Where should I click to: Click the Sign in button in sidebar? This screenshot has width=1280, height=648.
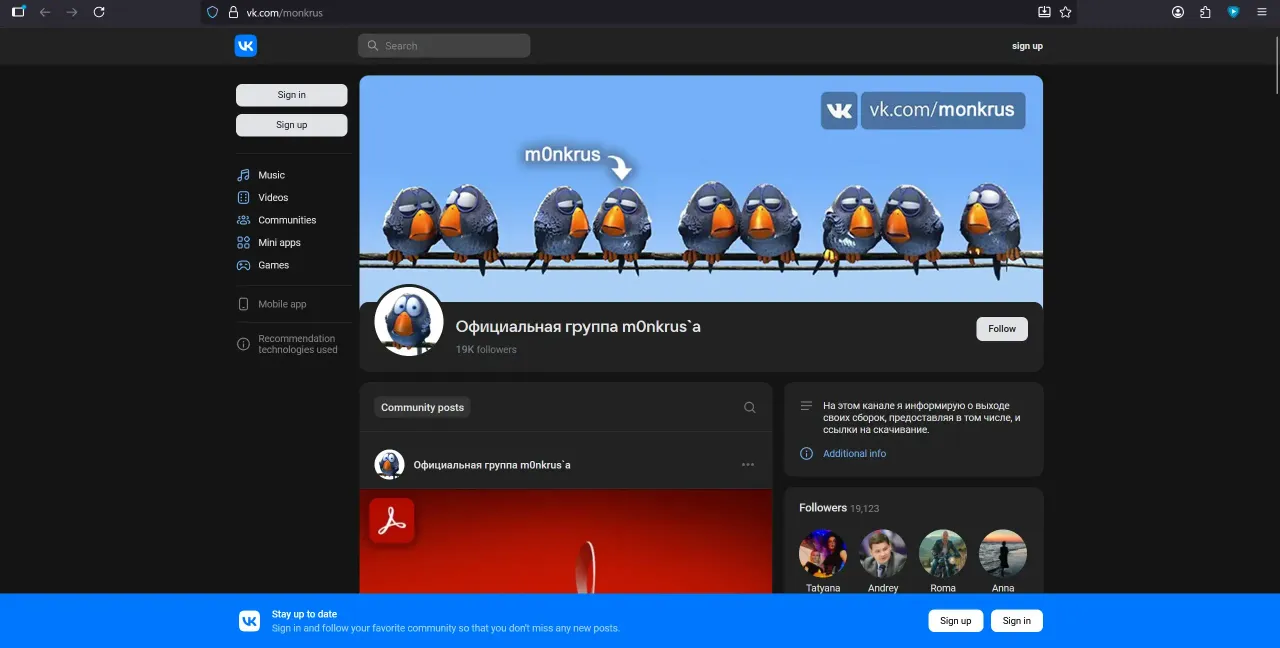292,95
